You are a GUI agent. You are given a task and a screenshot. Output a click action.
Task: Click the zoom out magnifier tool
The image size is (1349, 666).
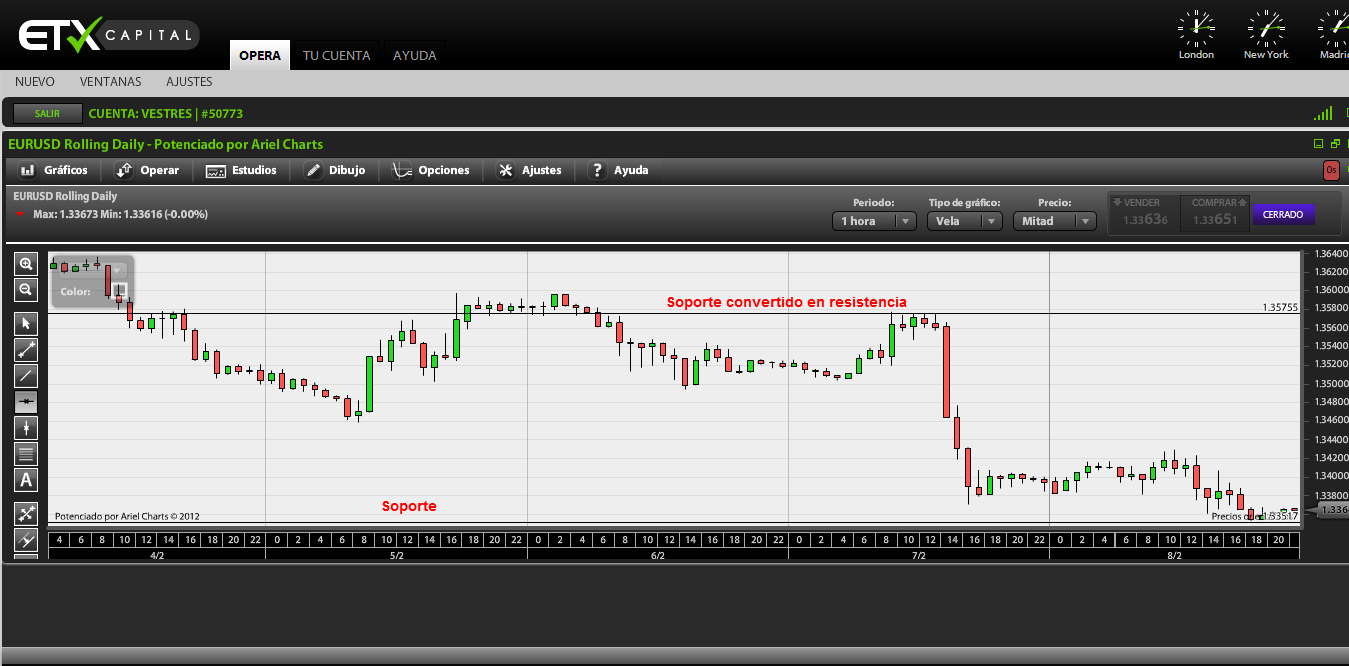pyautogui.click(x=26, y=290)
